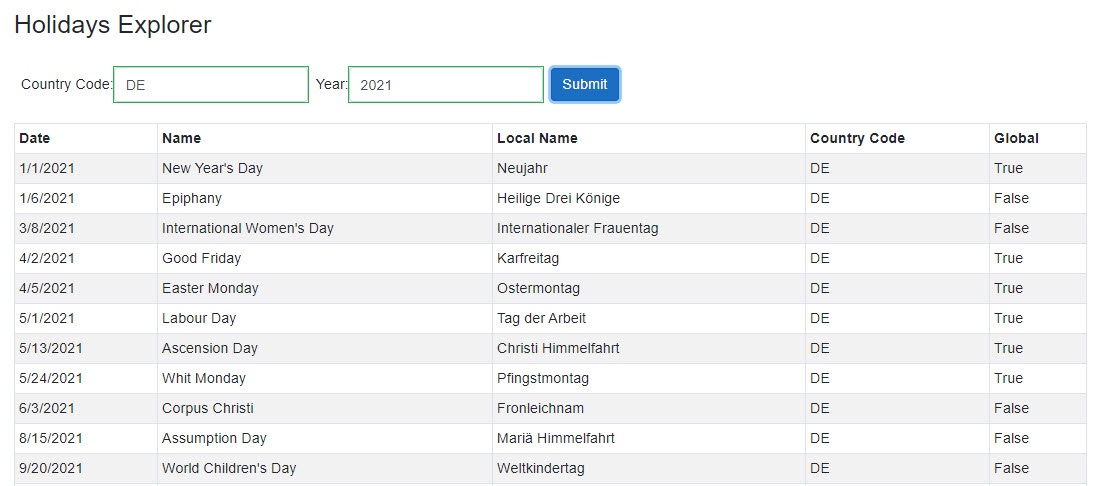Click the Submit button
This screenshot has height=486, width=1097.
click(584, 85)
